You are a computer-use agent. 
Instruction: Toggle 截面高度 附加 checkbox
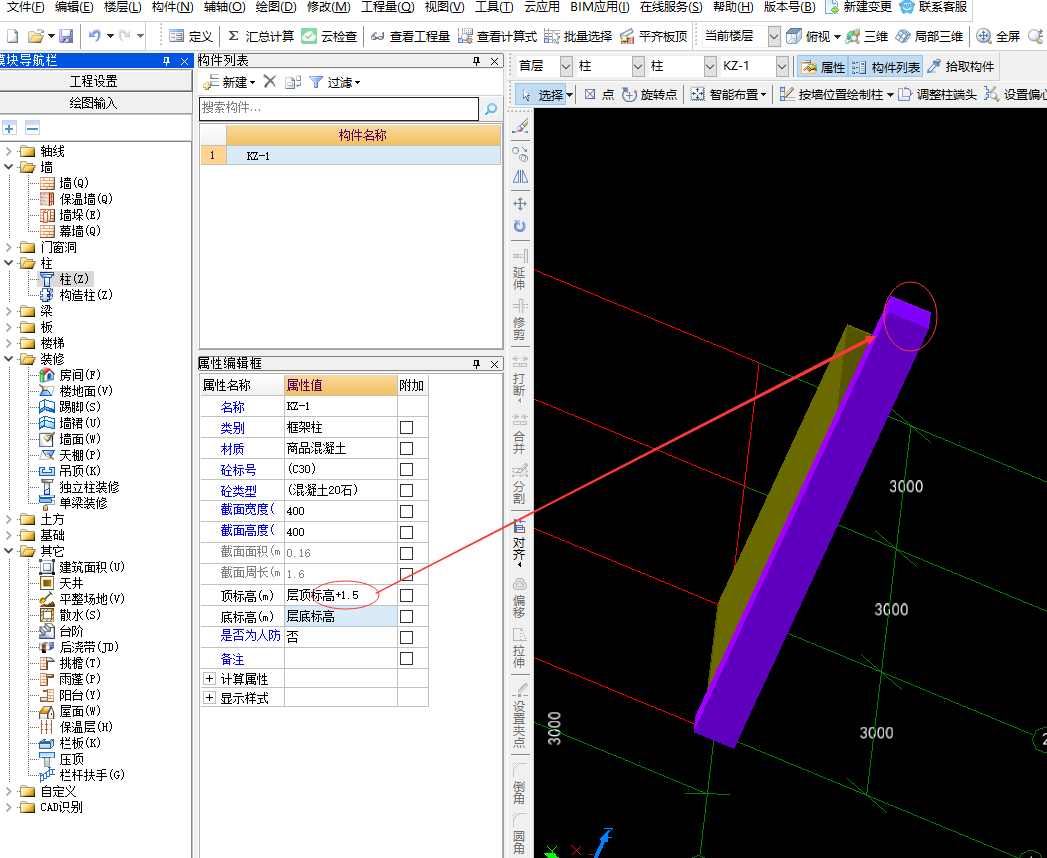point(406,532)
